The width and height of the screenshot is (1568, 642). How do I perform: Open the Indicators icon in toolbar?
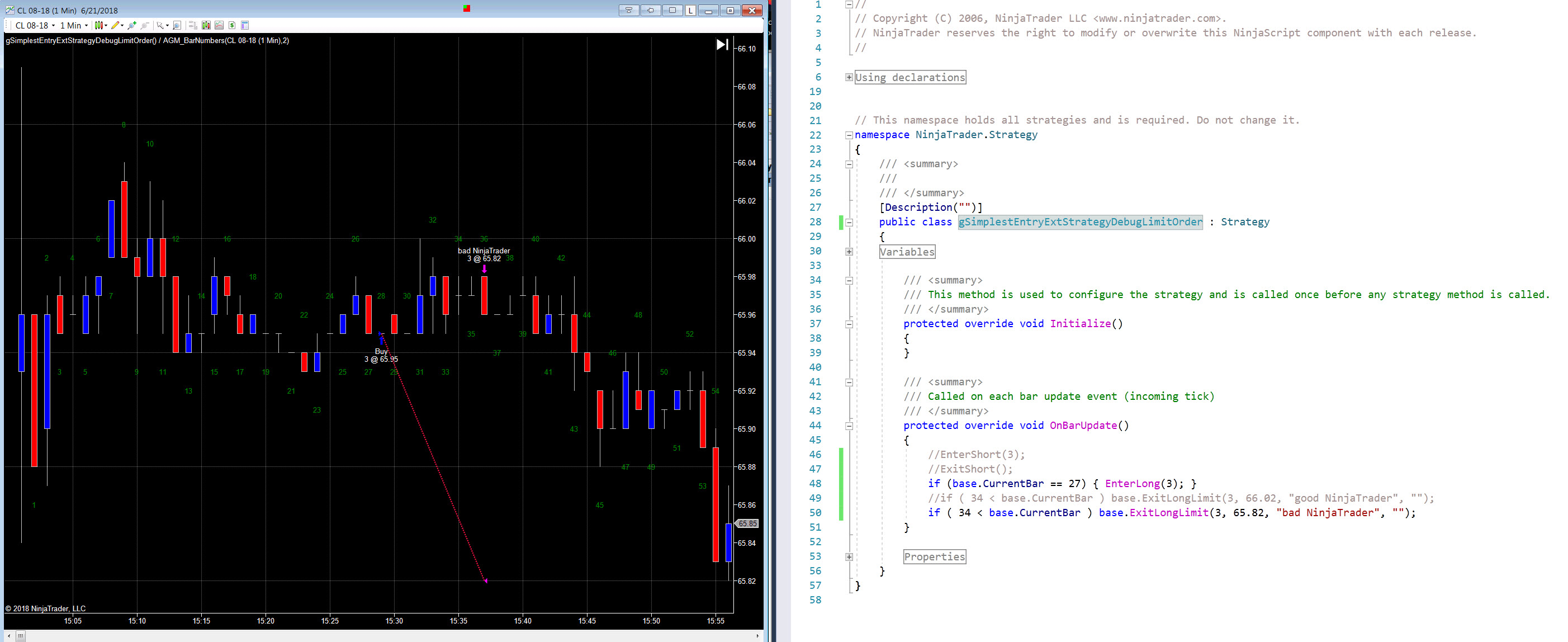coord(219,26)
